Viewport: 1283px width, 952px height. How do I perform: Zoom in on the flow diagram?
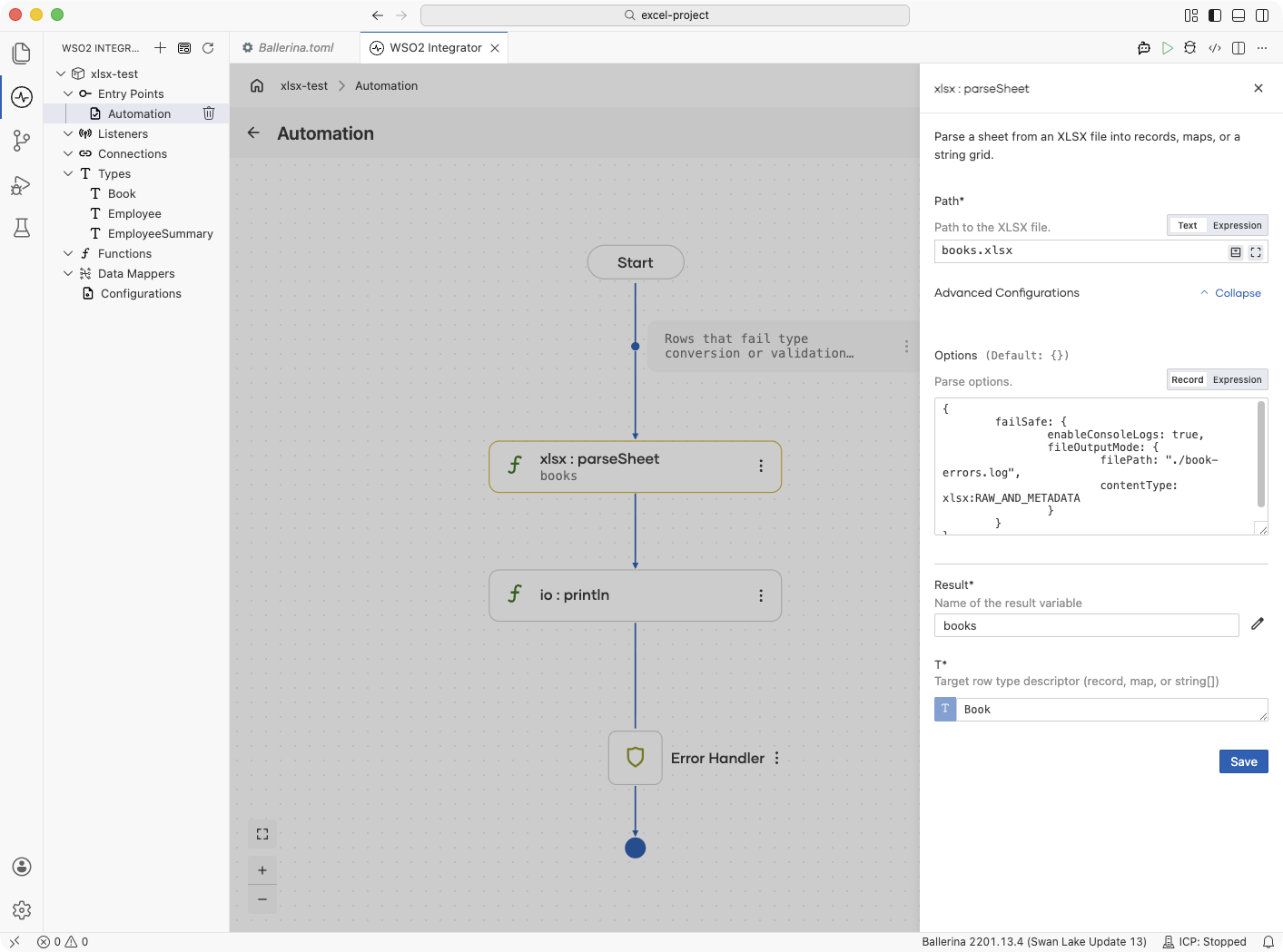(x=262, y=870)
